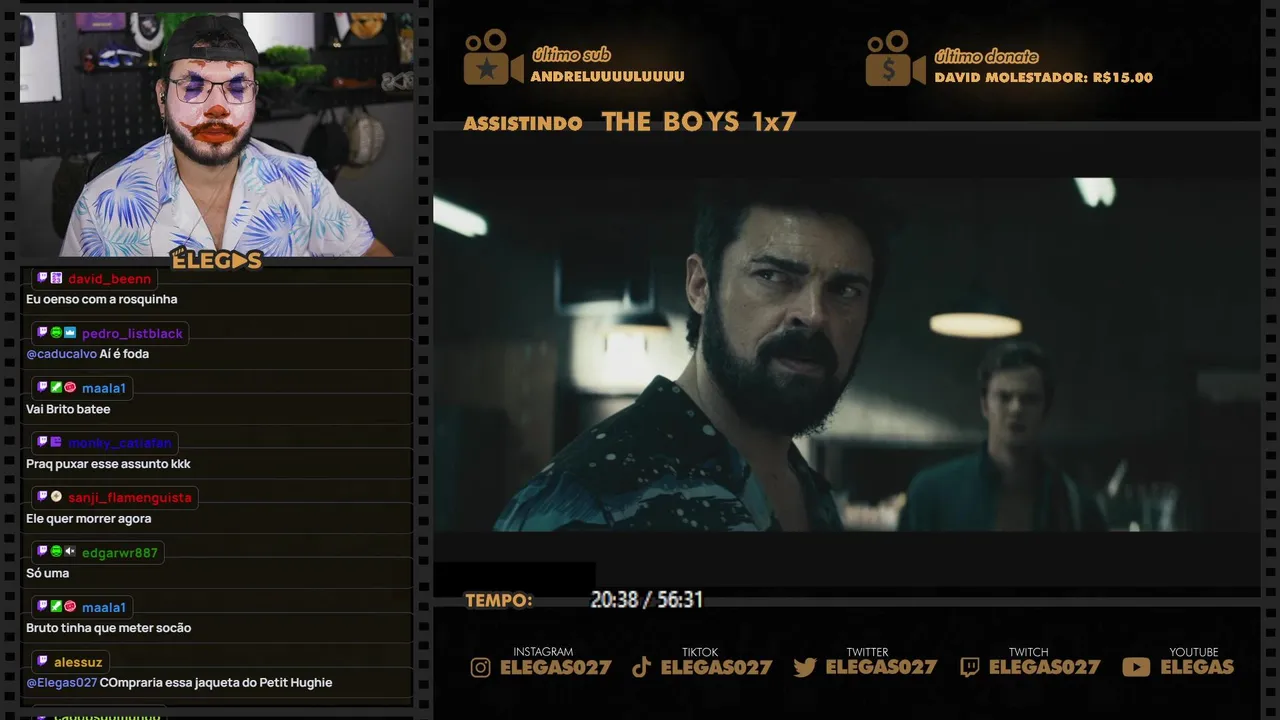Click the message Eu oenso com a rosquinha
Viewport: 1280px width, 720px height.
(102, 299)
